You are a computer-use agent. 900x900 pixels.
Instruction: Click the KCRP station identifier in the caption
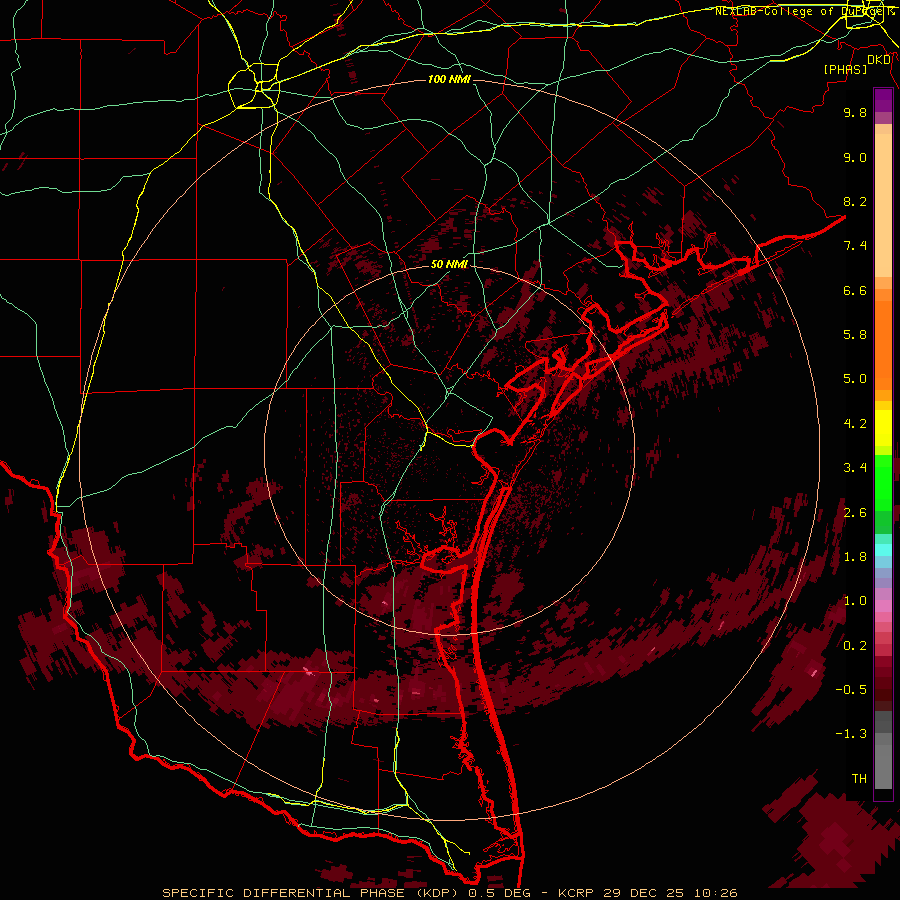(x=575, y=893)
